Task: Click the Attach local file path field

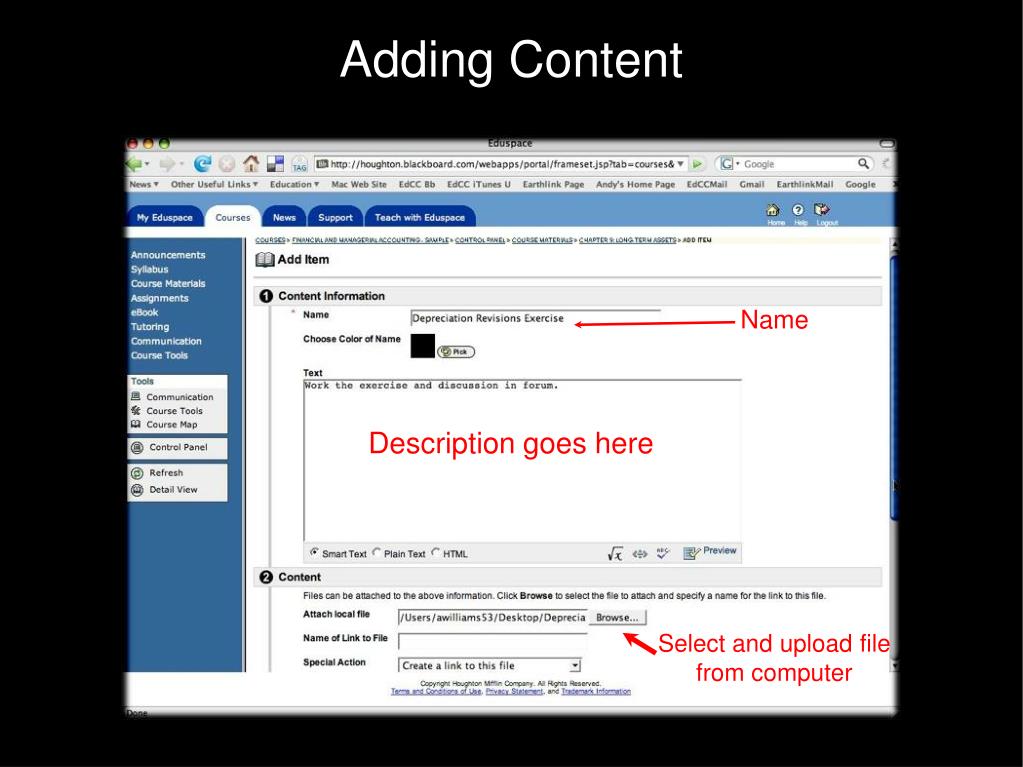Action: 493,618
